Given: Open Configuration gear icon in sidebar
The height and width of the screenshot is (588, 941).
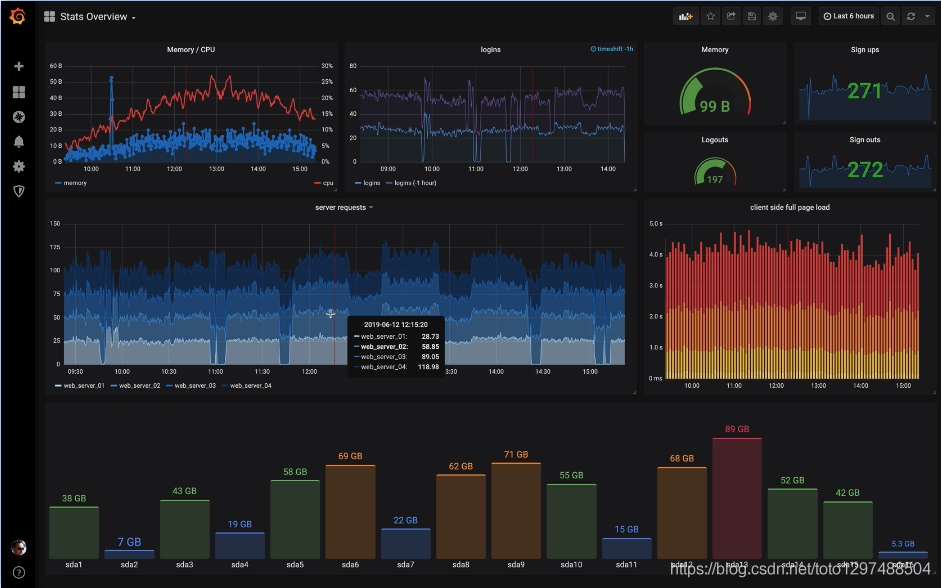Looking at the screenshot, I should point(19,166).
